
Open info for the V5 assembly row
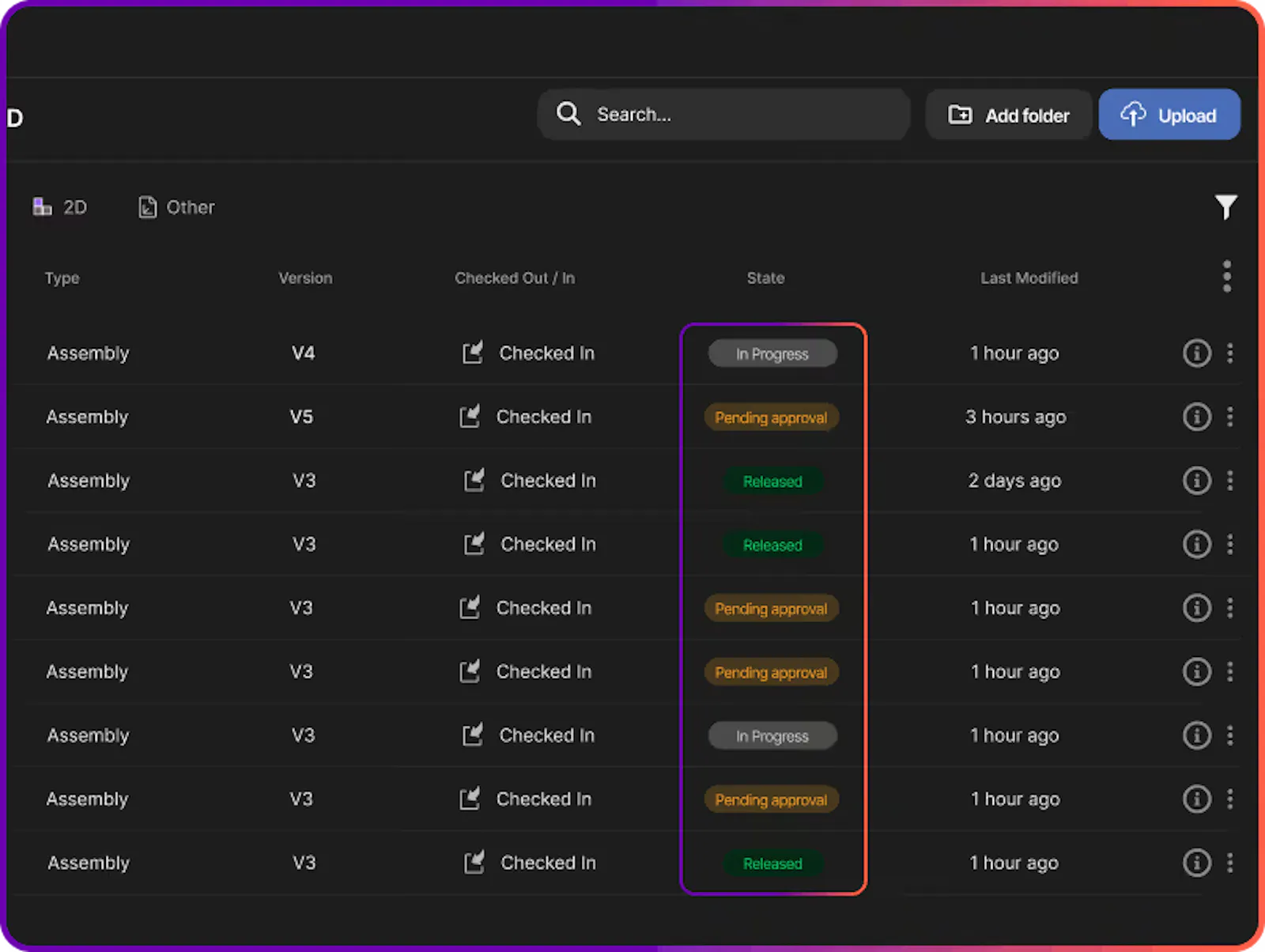click(1197, 417)
